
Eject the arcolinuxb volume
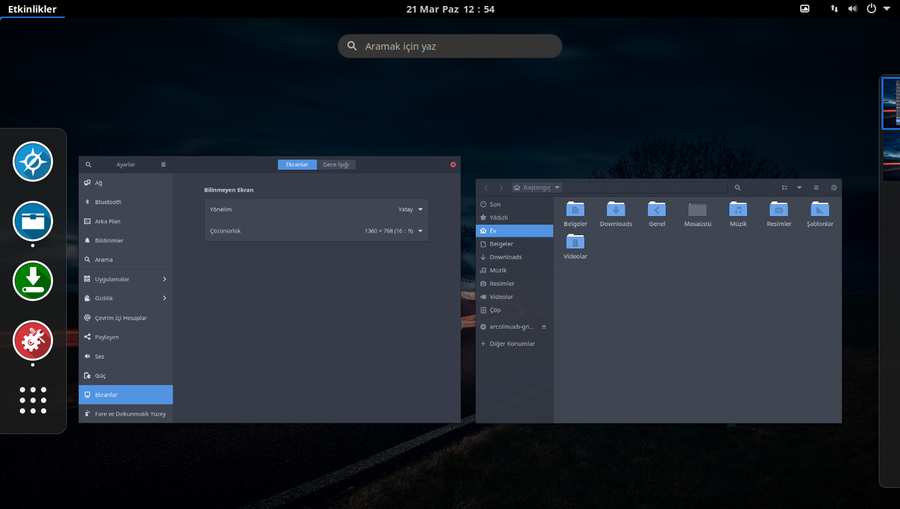point(544,327)
